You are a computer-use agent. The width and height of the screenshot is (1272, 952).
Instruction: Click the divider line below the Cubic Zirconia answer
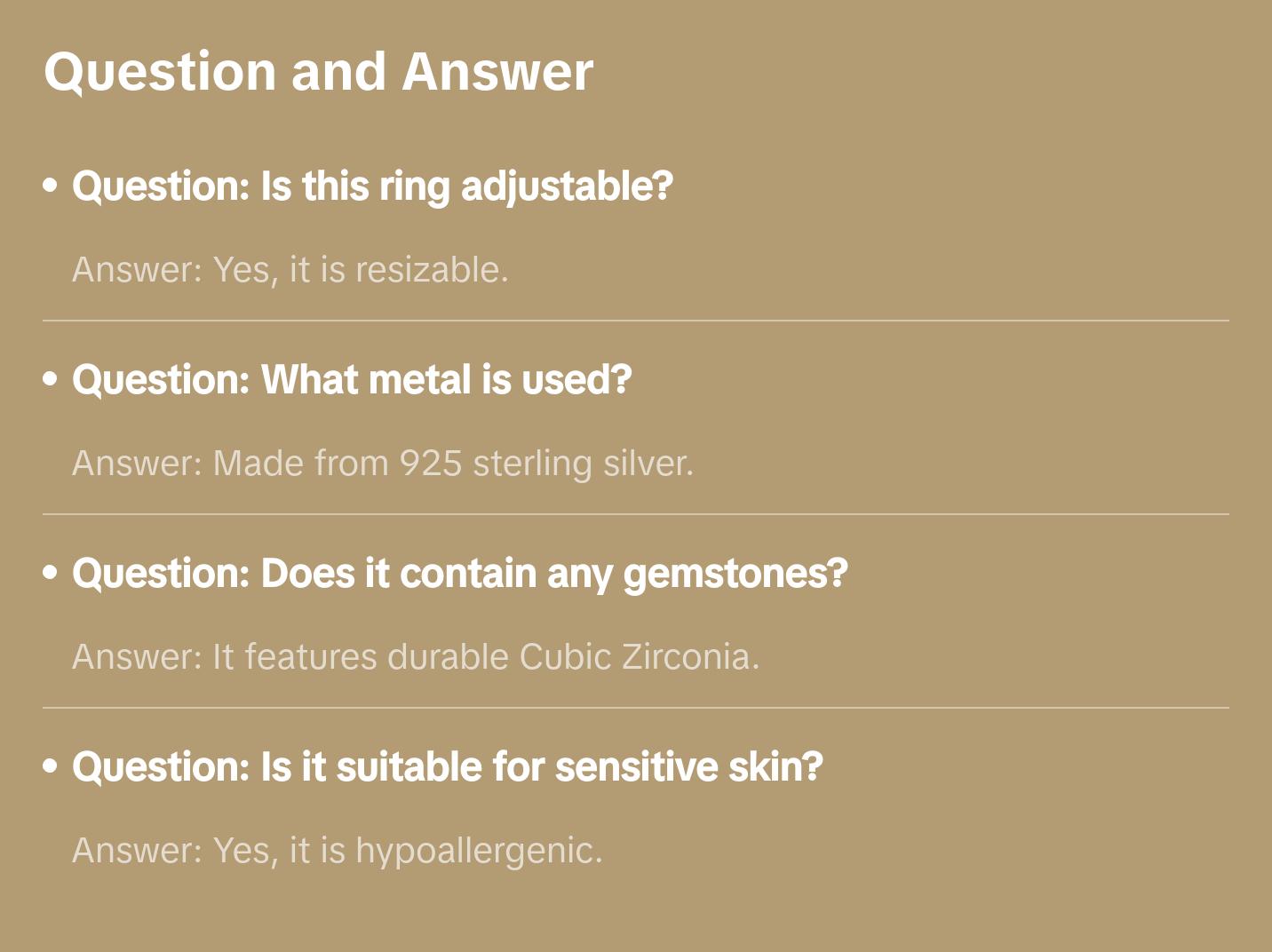click(635, 708)
